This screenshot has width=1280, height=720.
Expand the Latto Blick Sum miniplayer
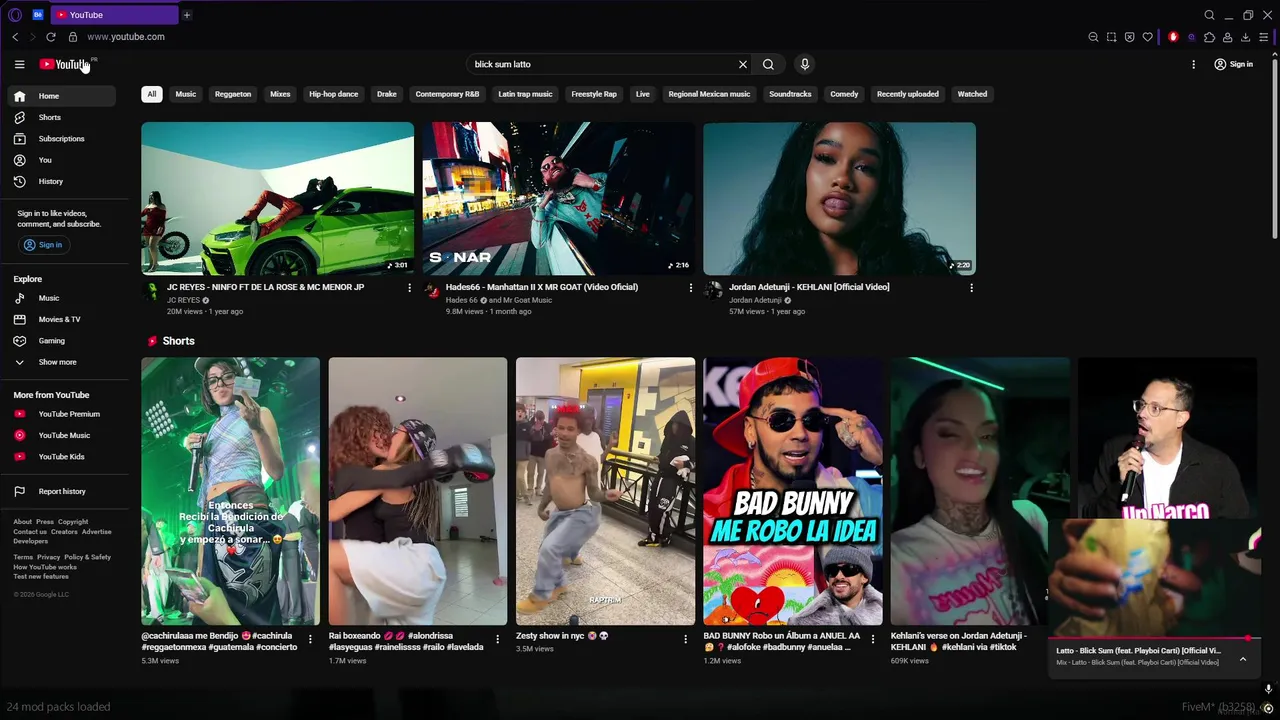[1243, 659]
